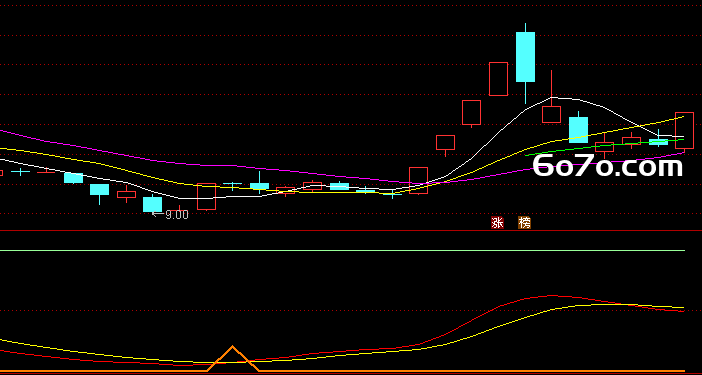Select the orange triangle signal in indicator panel
The image size is (702, 375).
pos(232,358)
